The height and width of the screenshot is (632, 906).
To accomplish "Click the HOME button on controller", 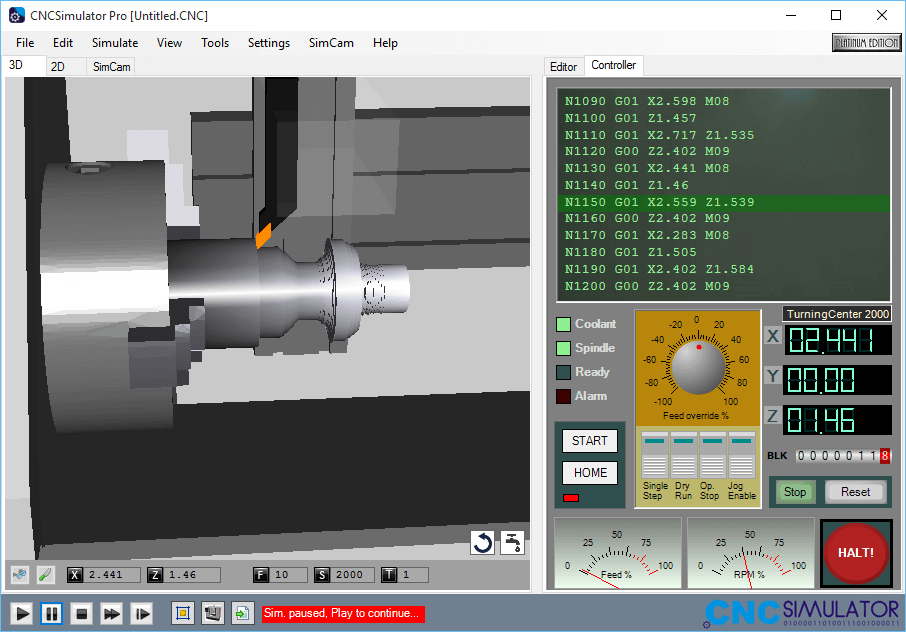I will (590, 473).
